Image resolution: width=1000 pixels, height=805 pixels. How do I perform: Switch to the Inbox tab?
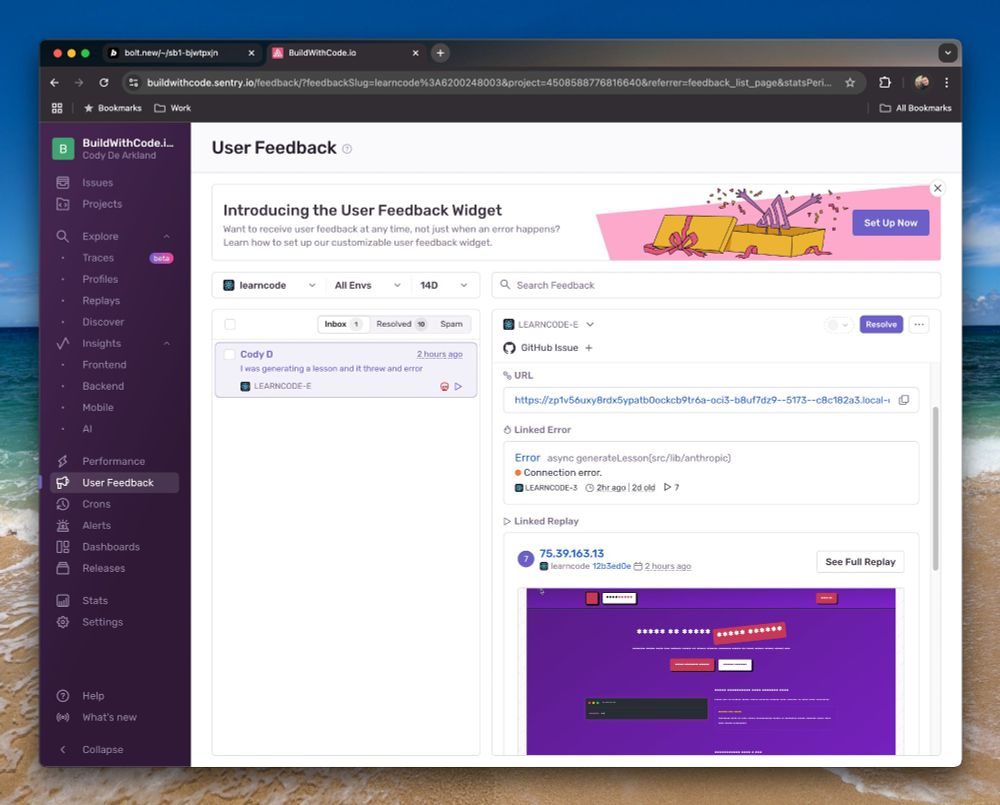tap(343, 324)
